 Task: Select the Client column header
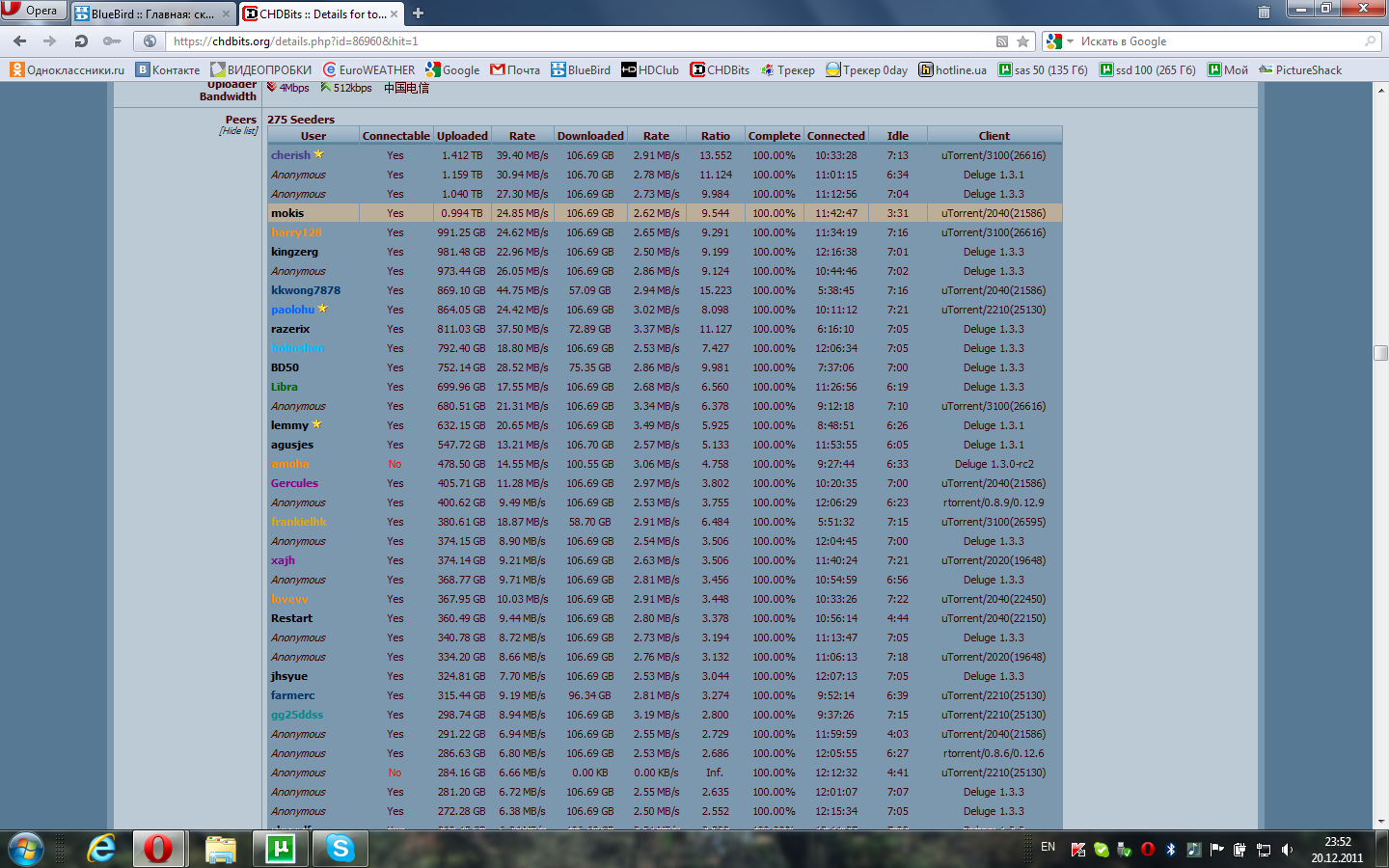pos(994,136)
